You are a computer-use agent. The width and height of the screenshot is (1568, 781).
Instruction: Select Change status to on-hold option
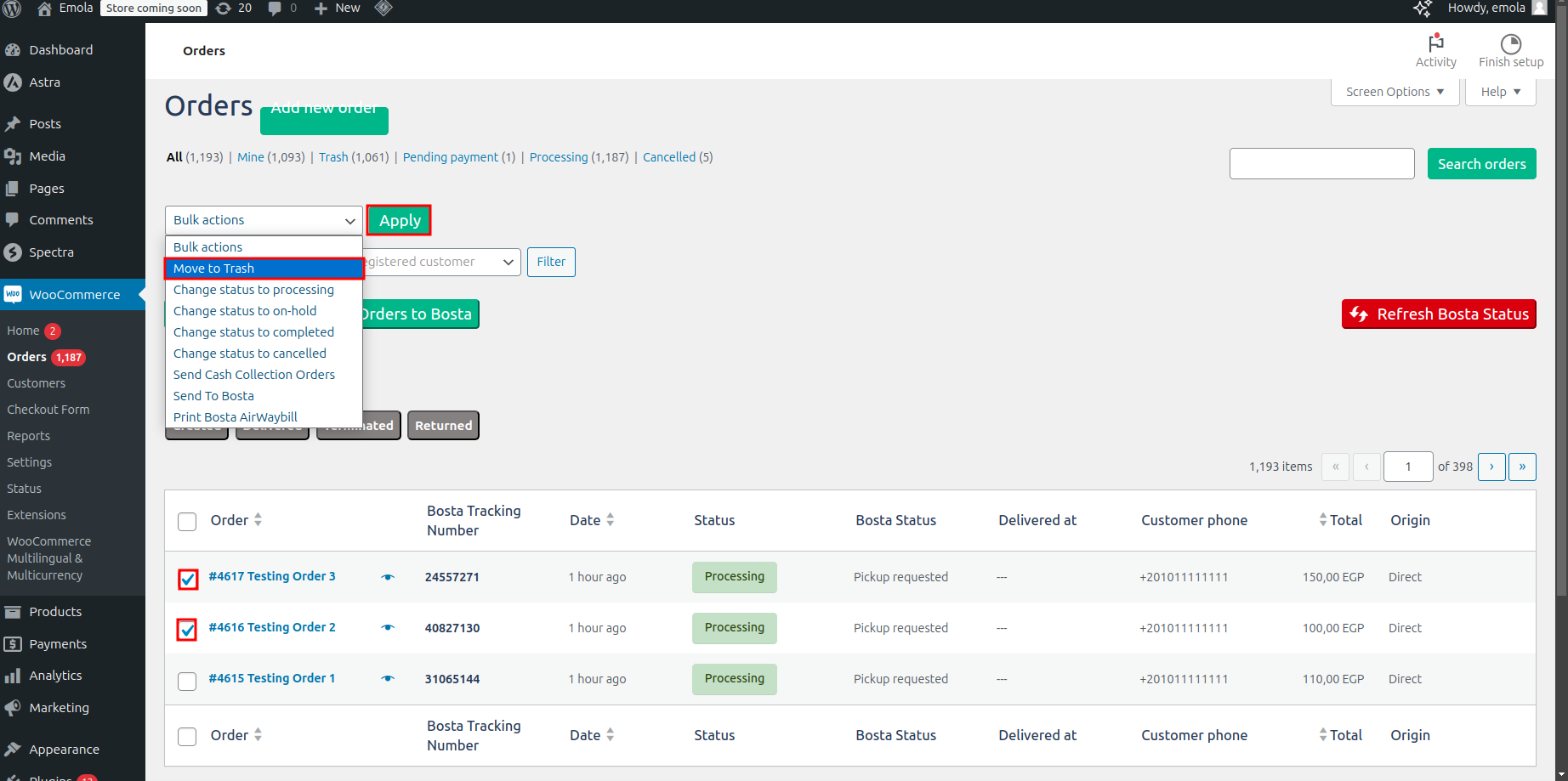[264, 311]
